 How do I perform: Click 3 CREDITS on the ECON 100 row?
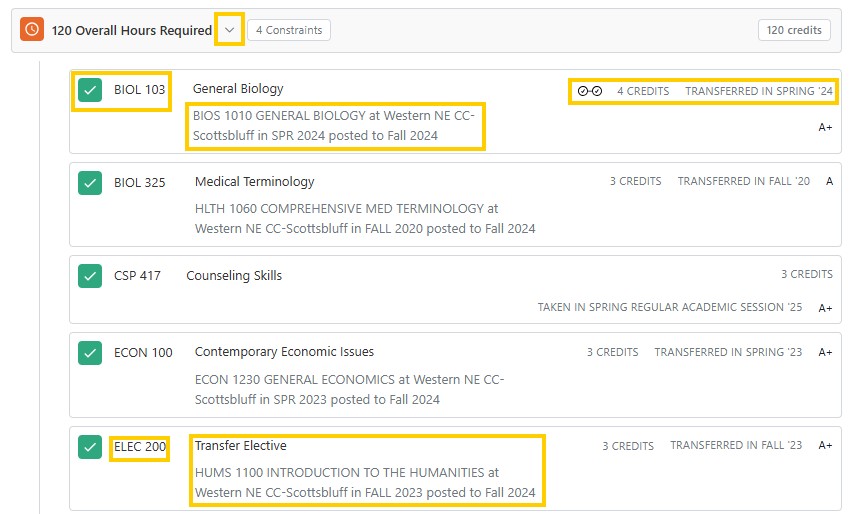613,352
